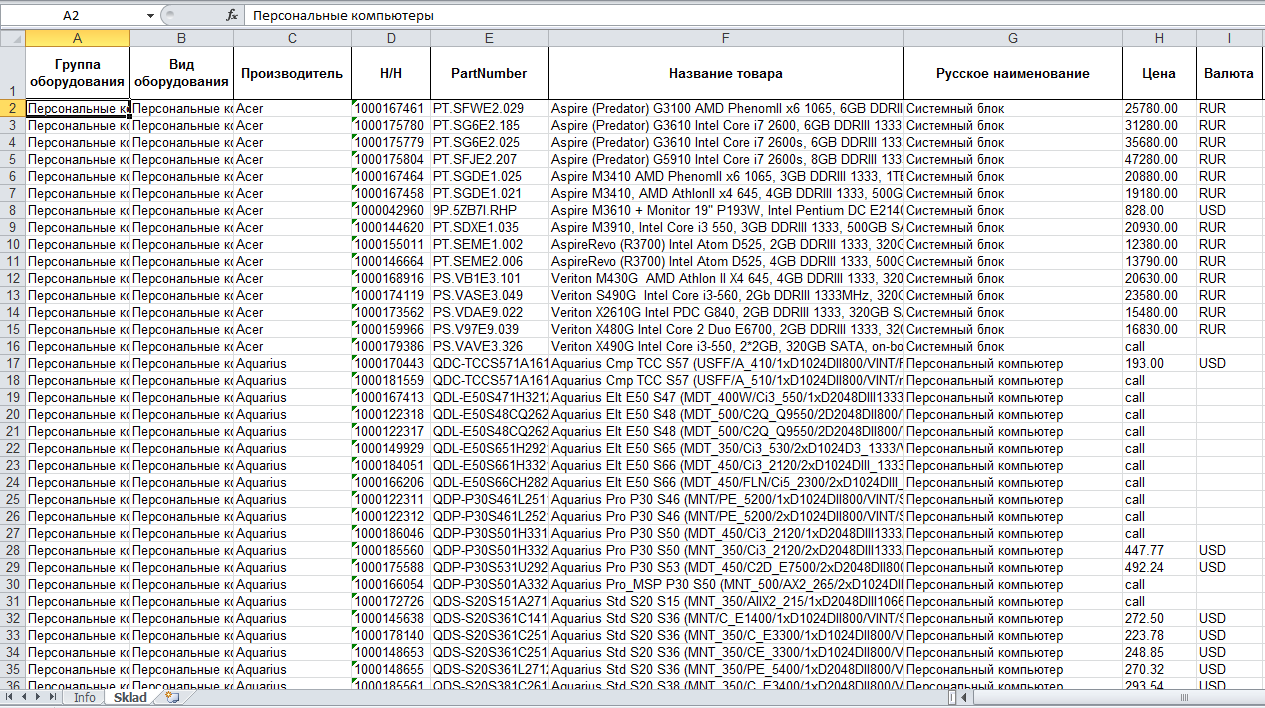Image resolution: width=1265 pixels, height=708 pixels.
Task: Select column D header
Action: [391, 39]
